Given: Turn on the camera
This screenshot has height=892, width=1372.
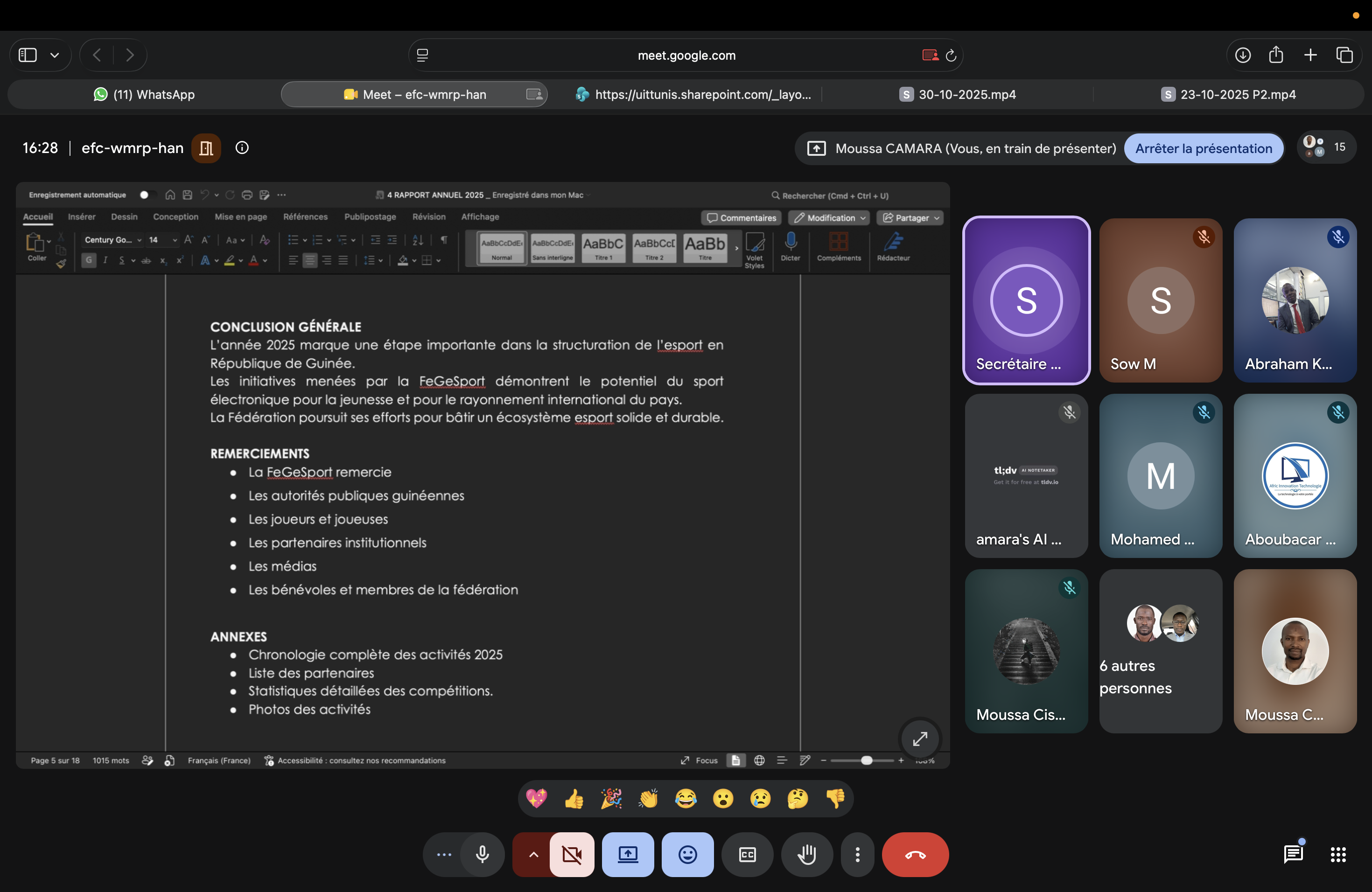Looking at the screenshot, I should 572,854.
